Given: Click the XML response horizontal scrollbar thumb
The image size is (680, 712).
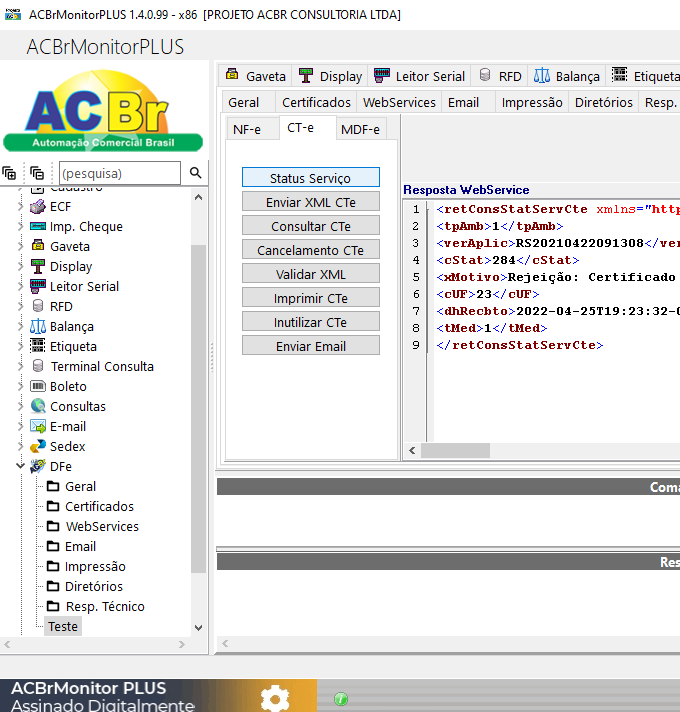Looking at the screenshot, I should click(x=455, y=450).
